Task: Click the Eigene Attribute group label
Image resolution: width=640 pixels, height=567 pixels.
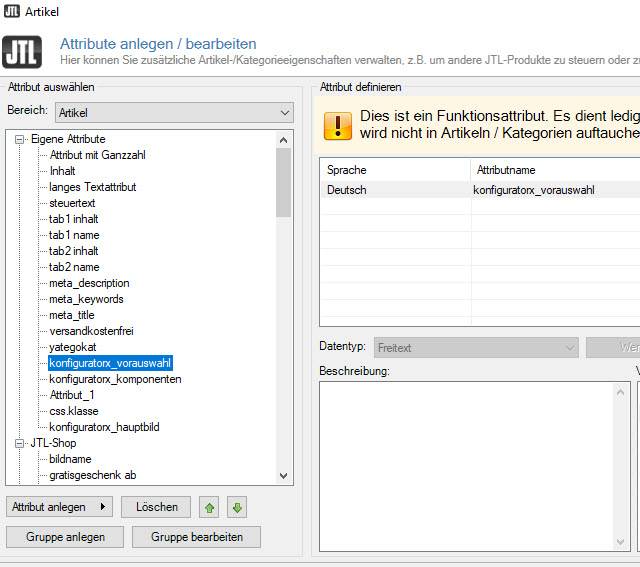Action: pyautogui.click(x=68, y=139)
